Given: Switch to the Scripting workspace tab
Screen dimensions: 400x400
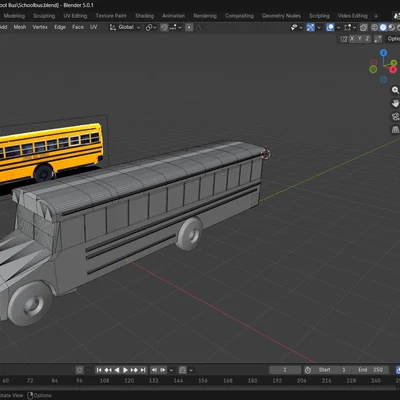Looking at the screenshot, I should pos(319,16).
